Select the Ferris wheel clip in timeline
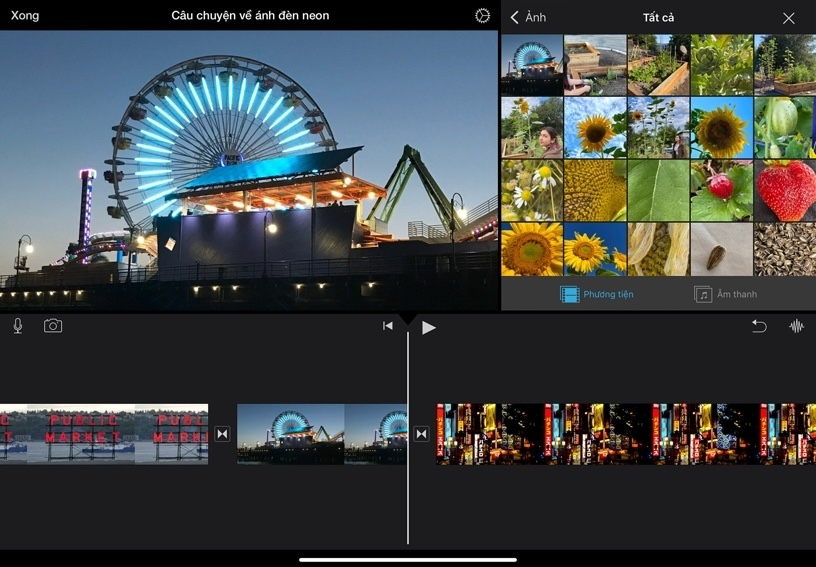Screen dimensions: 816x567 320,434
